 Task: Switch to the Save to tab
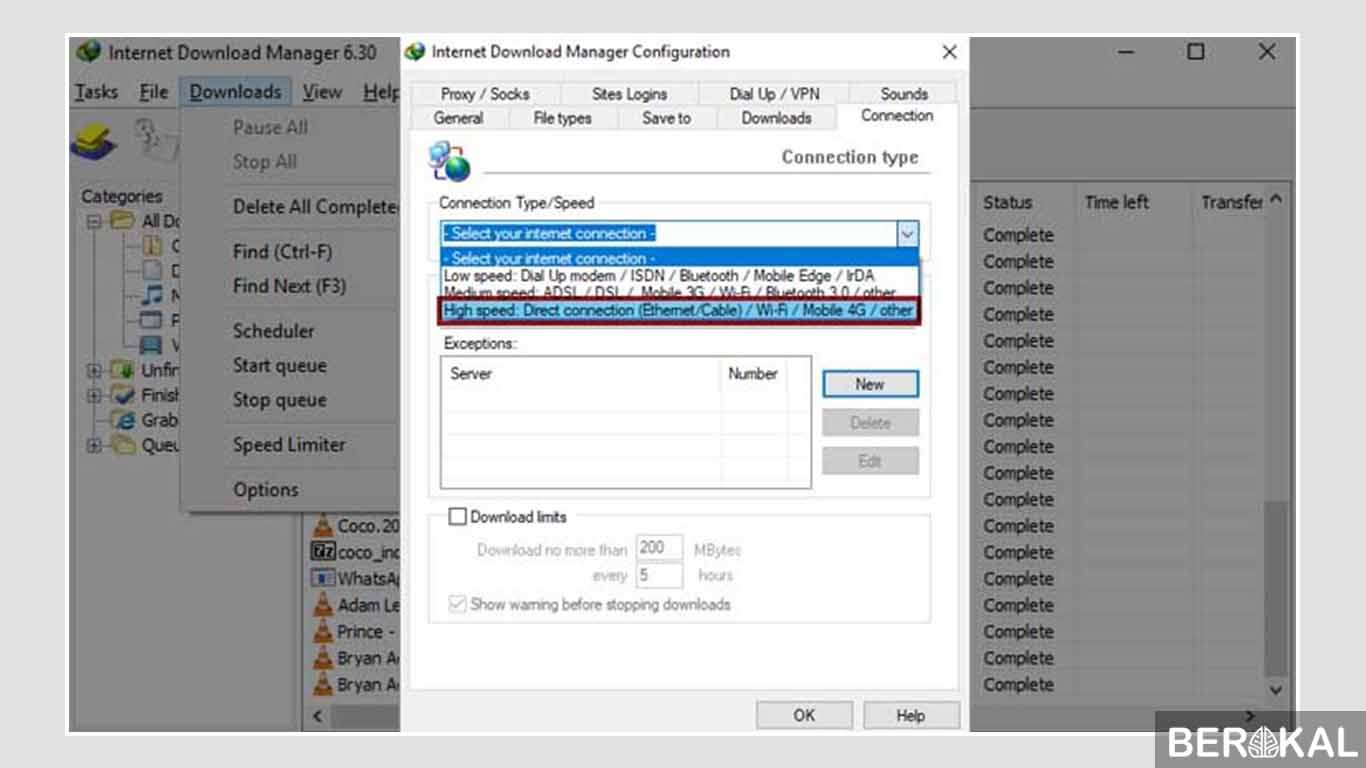tap(666, 118)
